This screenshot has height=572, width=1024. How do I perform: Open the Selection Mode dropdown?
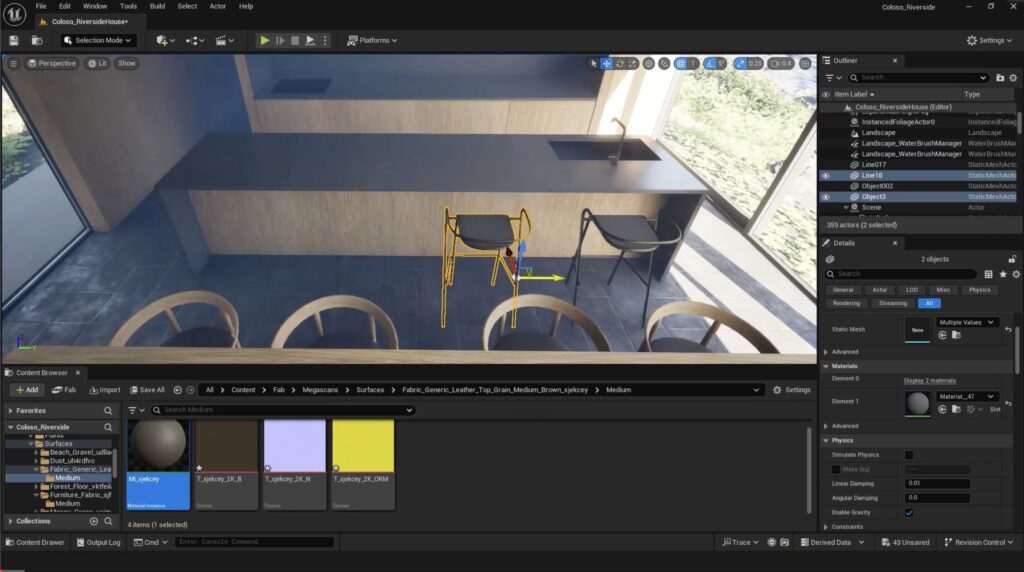click(99, 40)
